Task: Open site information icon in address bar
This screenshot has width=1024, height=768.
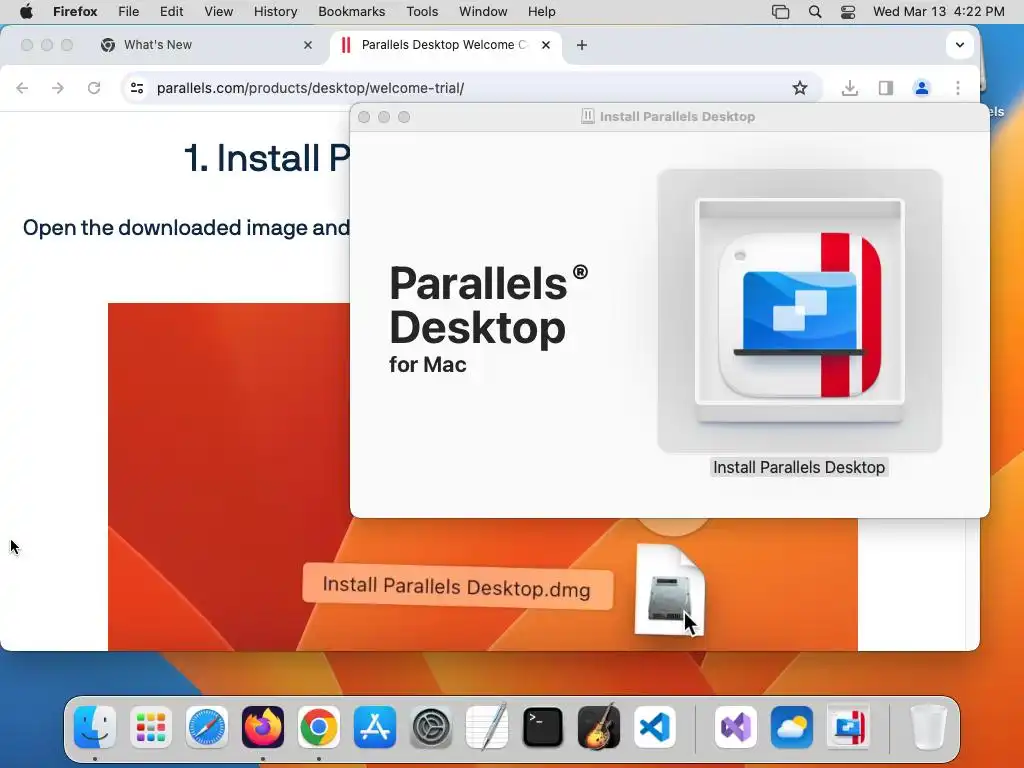Action: click(x=136, y=88)
